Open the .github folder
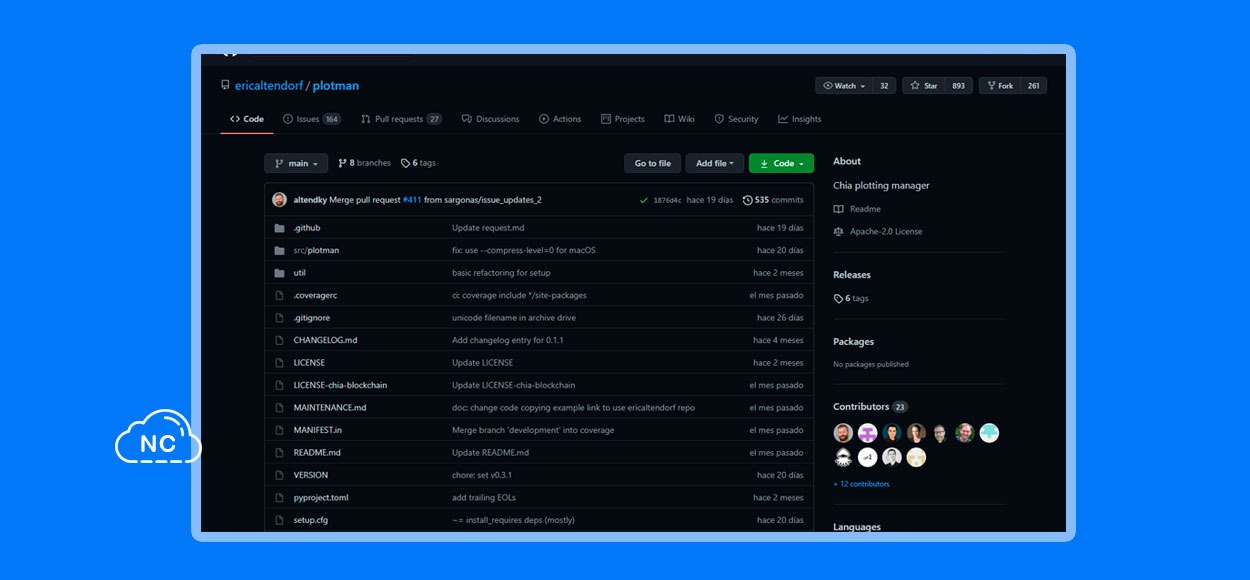The image size is (1250, 580). coord(307,228)
